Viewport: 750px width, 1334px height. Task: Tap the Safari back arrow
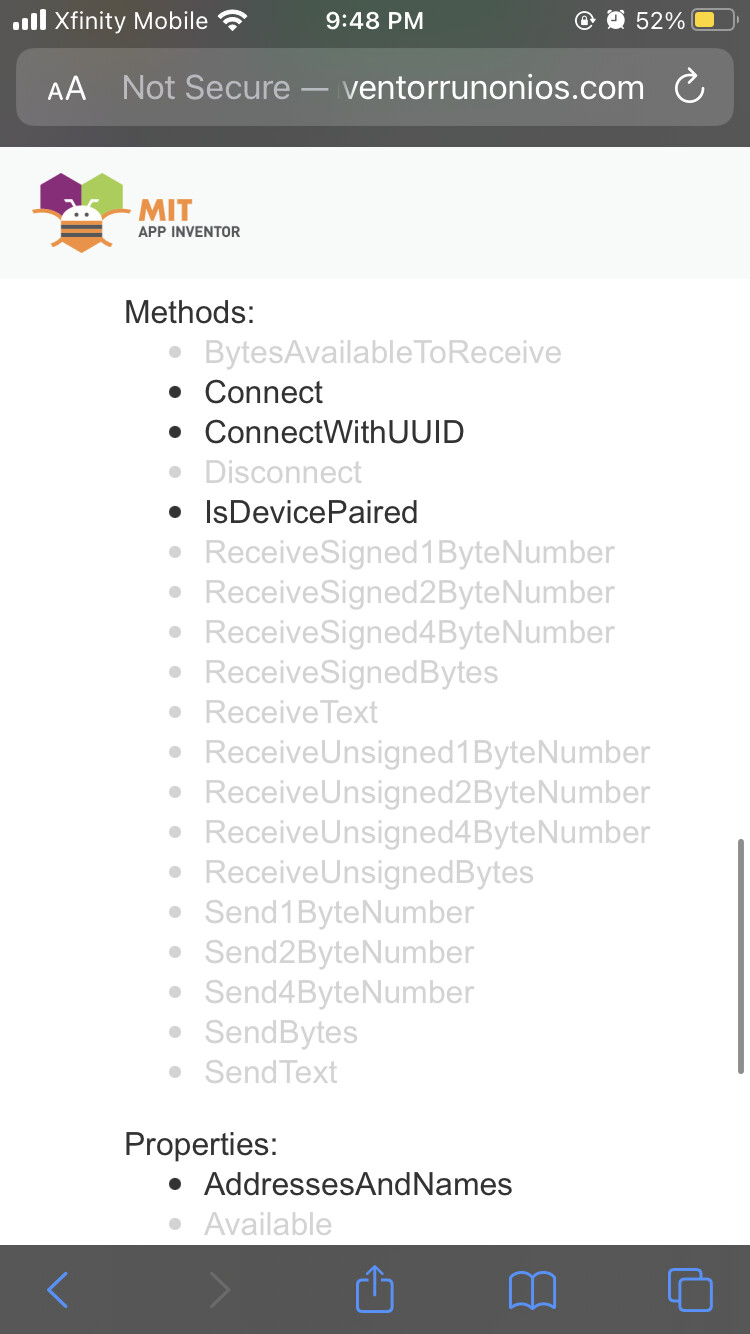58,1289
